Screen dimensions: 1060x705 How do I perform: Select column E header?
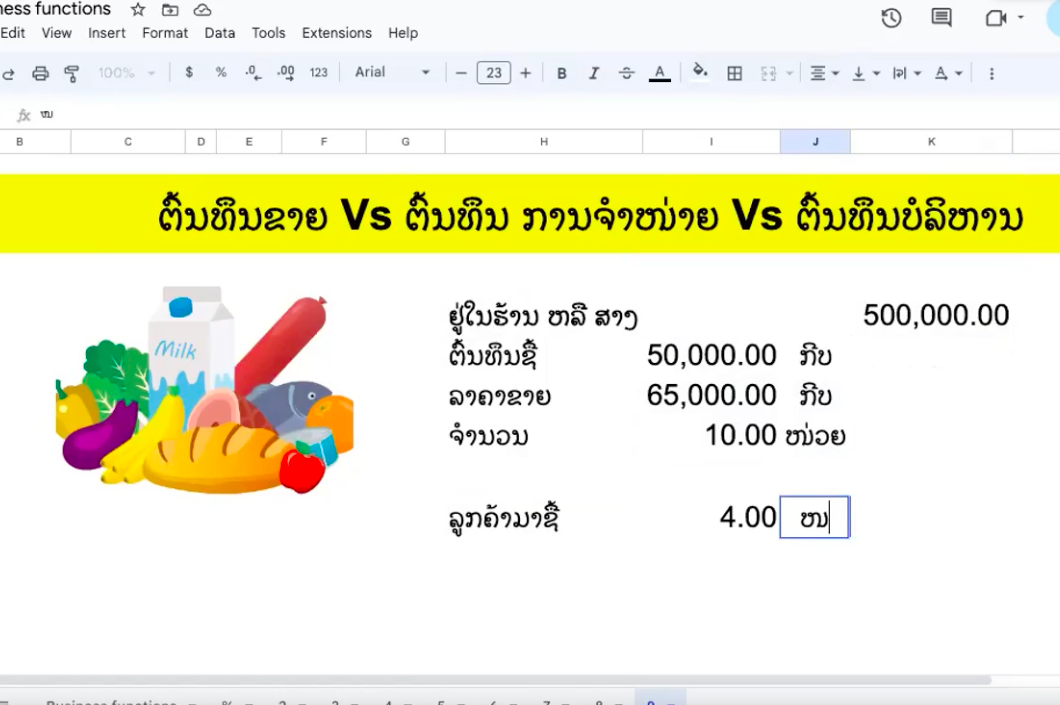pos(249,141)
